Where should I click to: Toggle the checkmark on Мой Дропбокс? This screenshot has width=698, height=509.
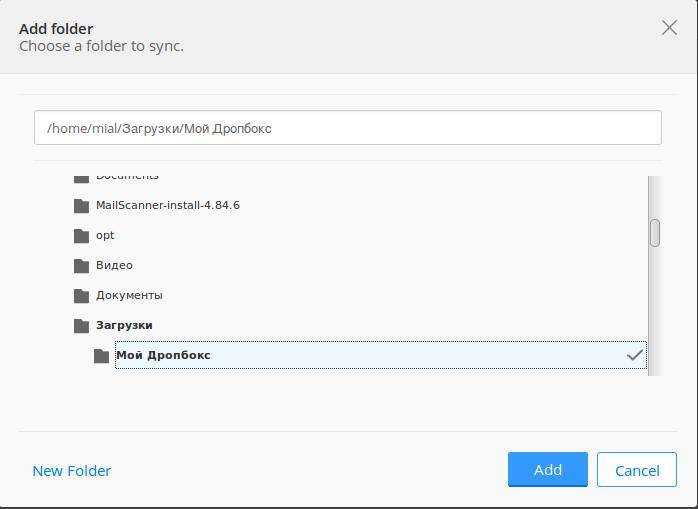634,355
